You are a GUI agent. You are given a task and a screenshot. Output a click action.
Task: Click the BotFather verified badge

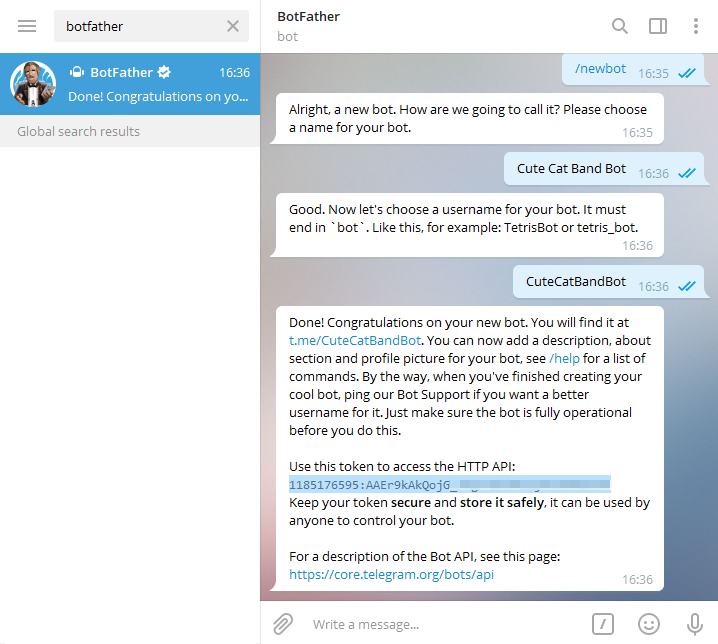pos(164,72)
